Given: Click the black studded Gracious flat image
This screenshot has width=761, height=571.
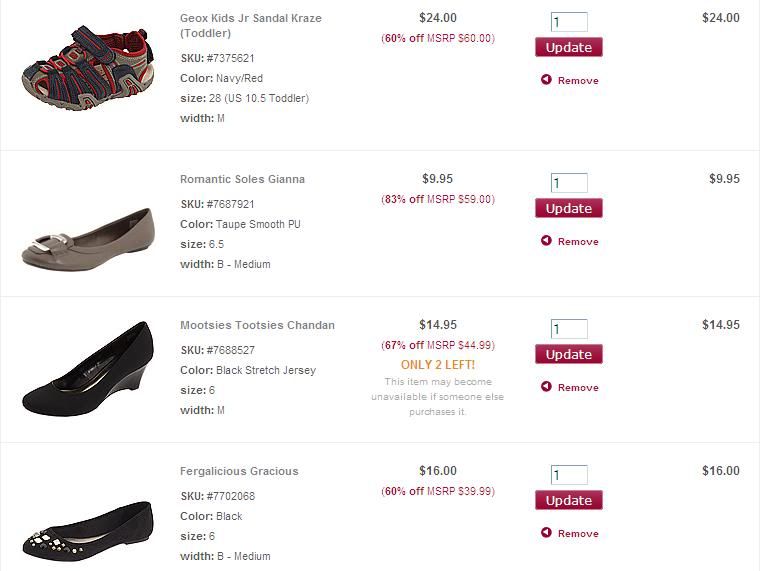Looking at the screenshot, I should coord(87,527).
